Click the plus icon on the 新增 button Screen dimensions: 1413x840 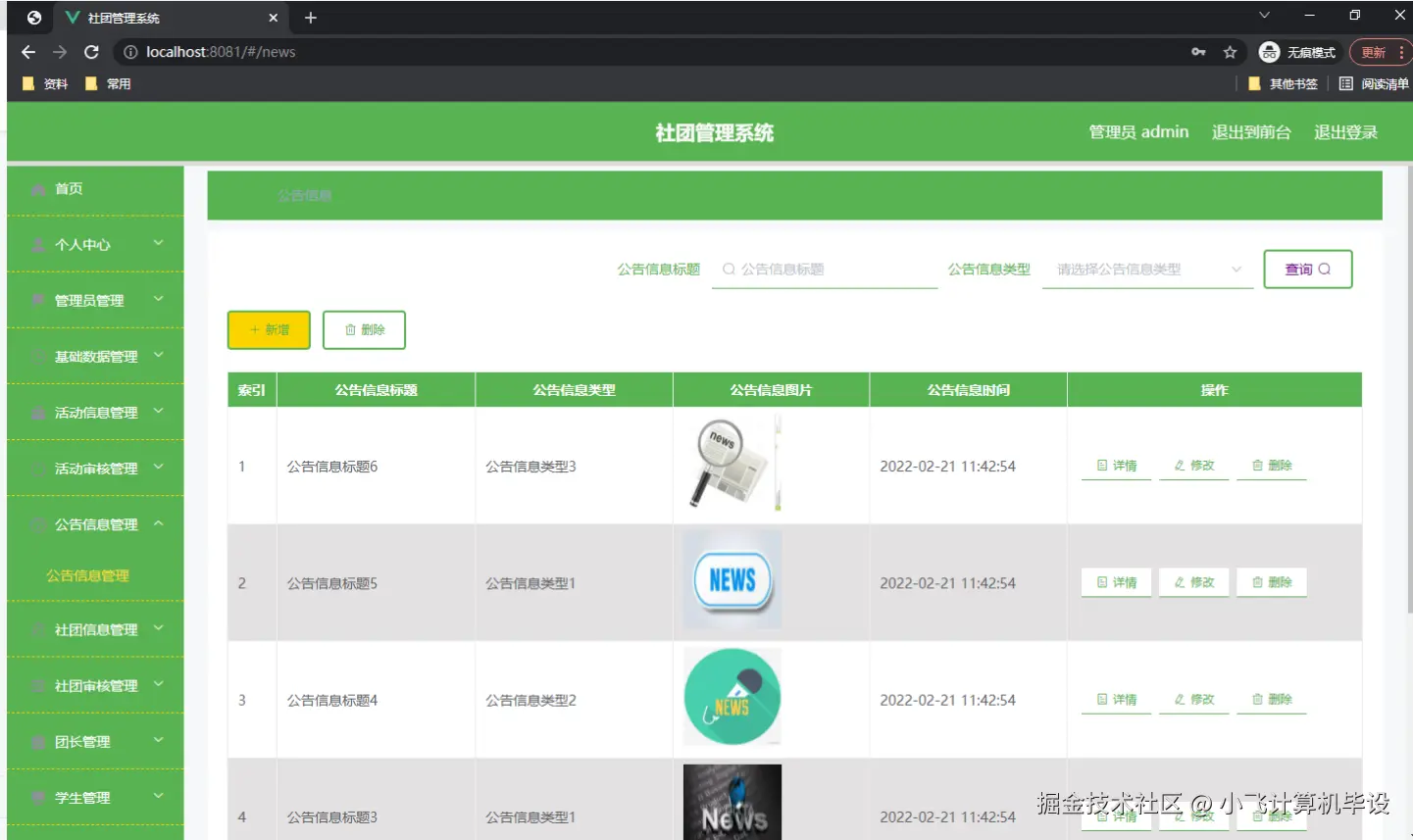pyautogui.click(x=255, y=330)
